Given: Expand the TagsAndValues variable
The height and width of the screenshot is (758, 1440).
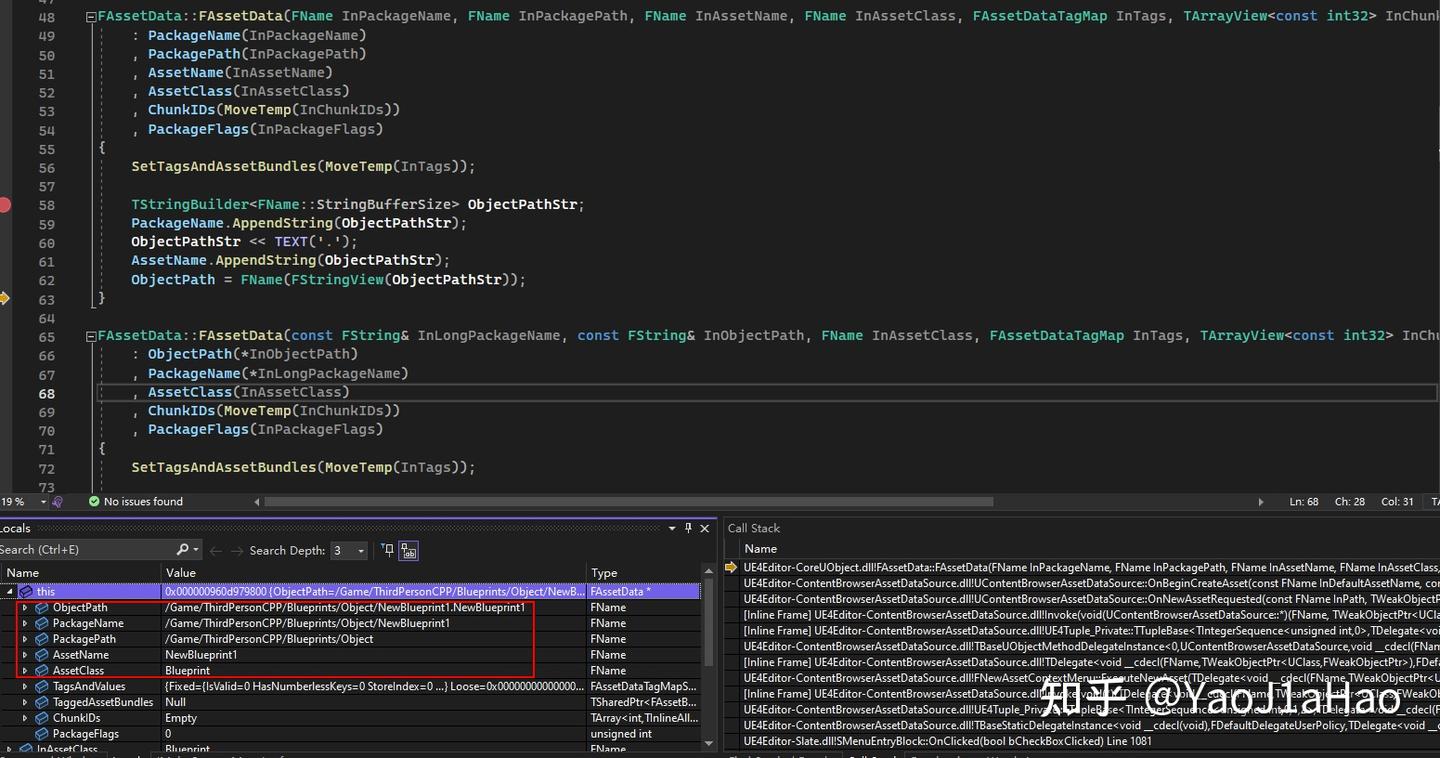Looking at the screenshot, I should 25,687.
